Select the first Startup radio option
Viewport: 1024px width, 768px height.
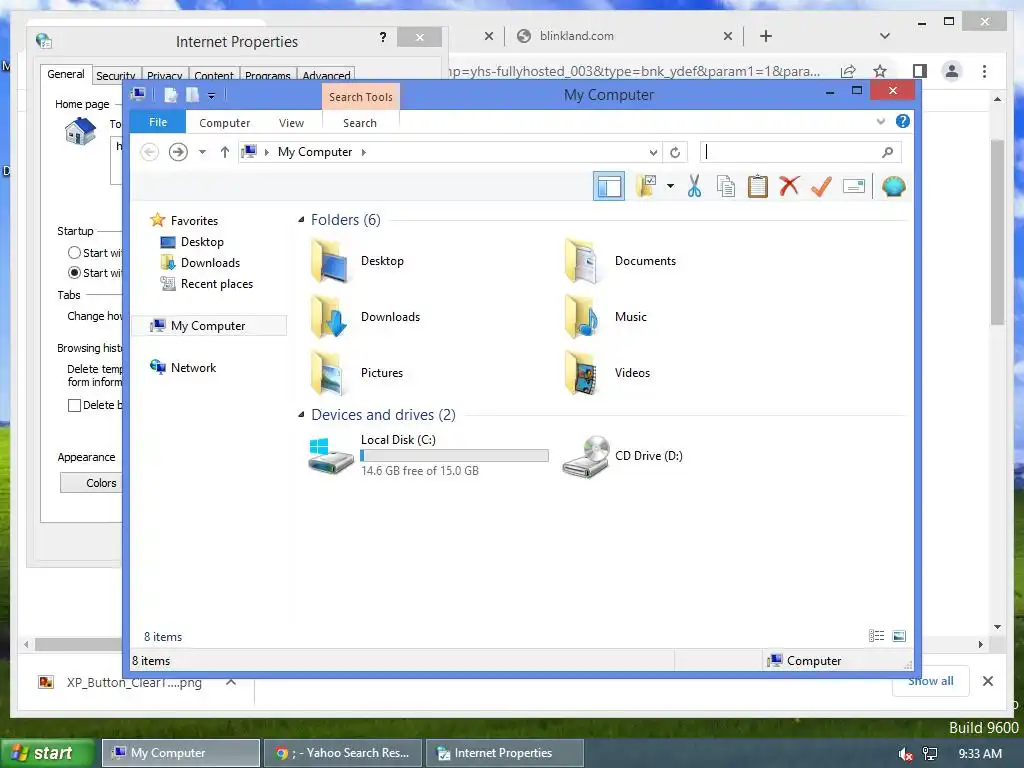[x=74, y=253]
